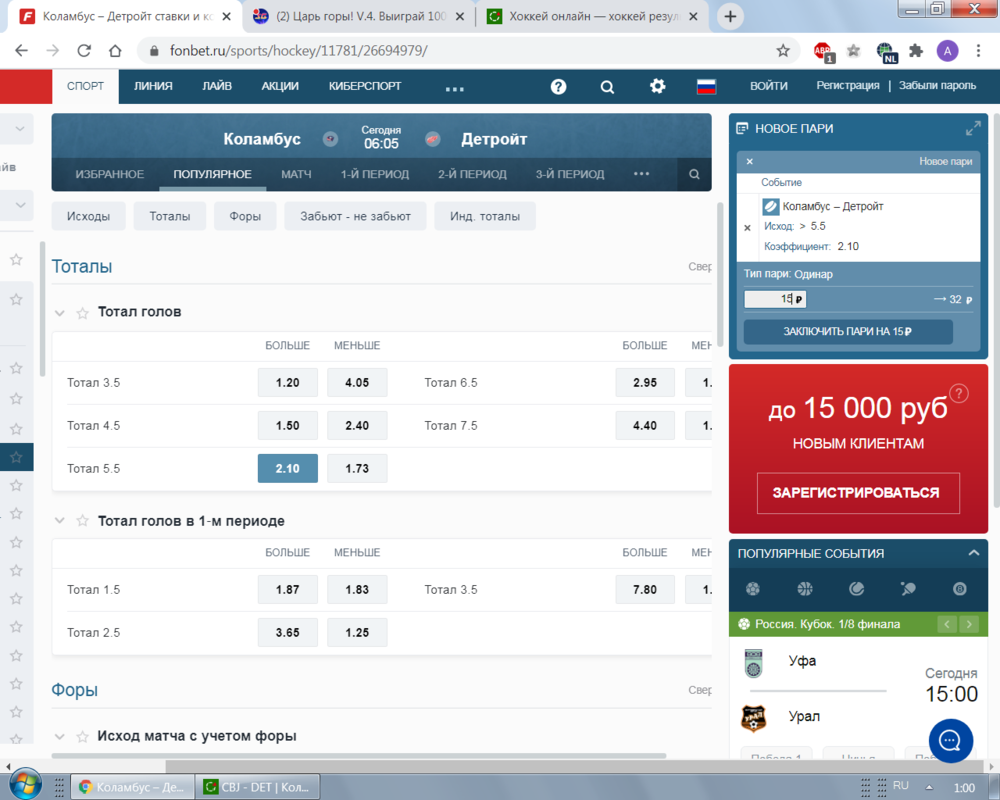Change language via Russian flag icon
Viewport: 1000px width, 800px height.
click(706, 86)
